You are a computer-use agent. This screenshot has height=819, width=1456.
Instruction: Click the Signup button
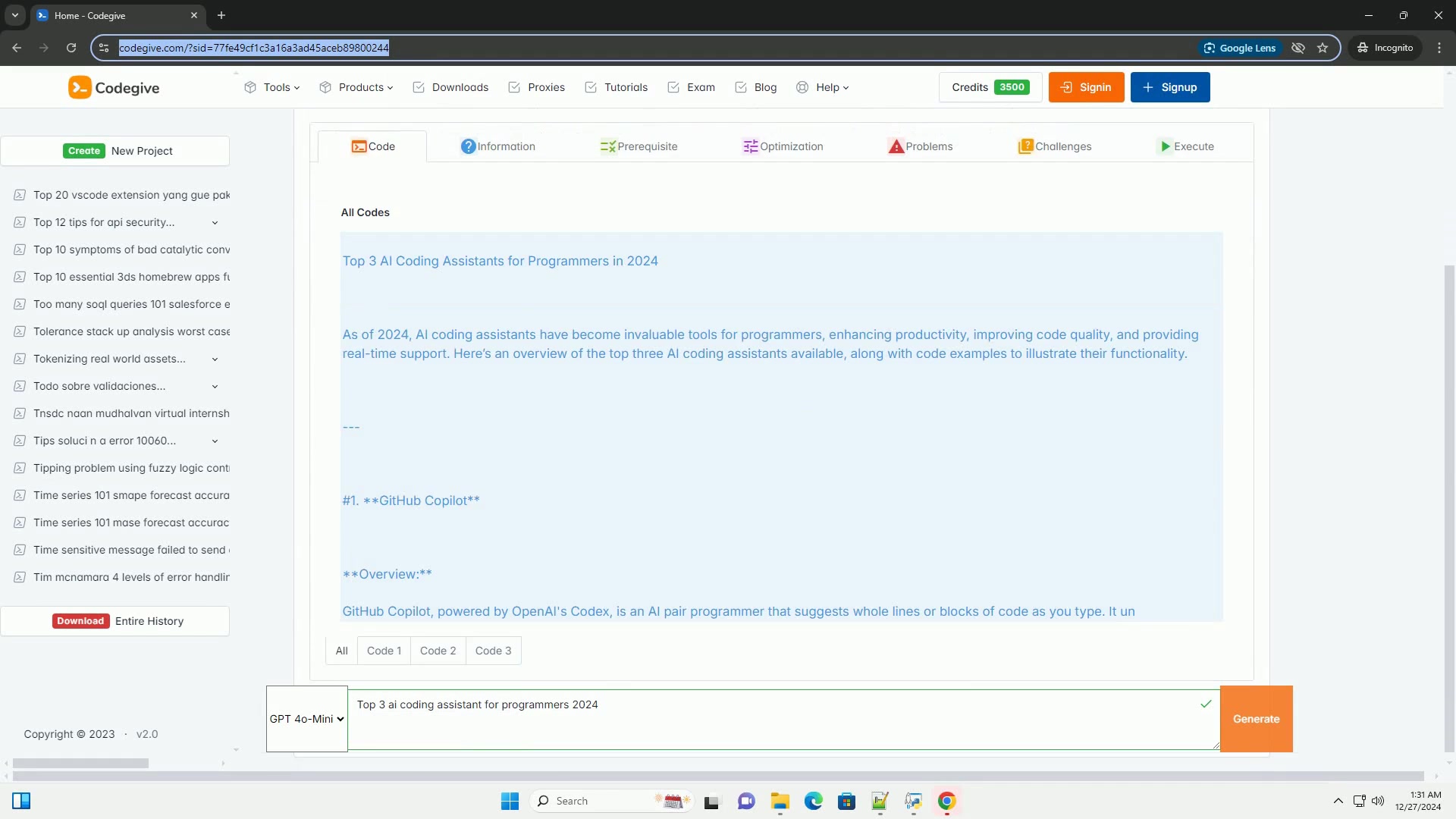[1170, 87]
